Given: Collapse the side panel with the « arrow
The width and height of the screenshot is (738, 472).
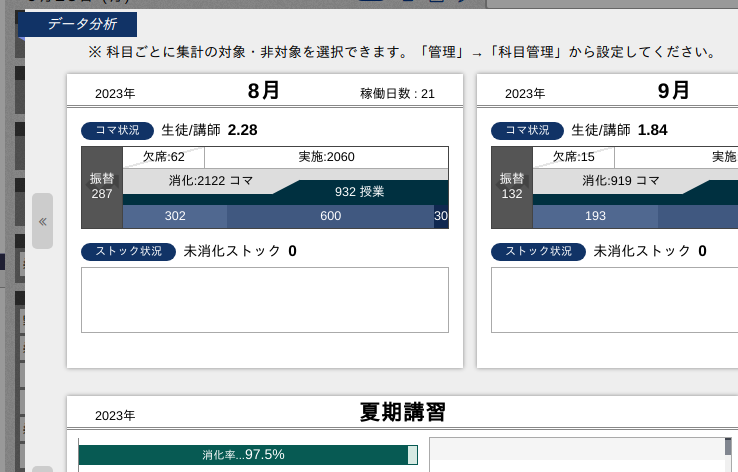Looking at the screenshot, I should point(42,221).
